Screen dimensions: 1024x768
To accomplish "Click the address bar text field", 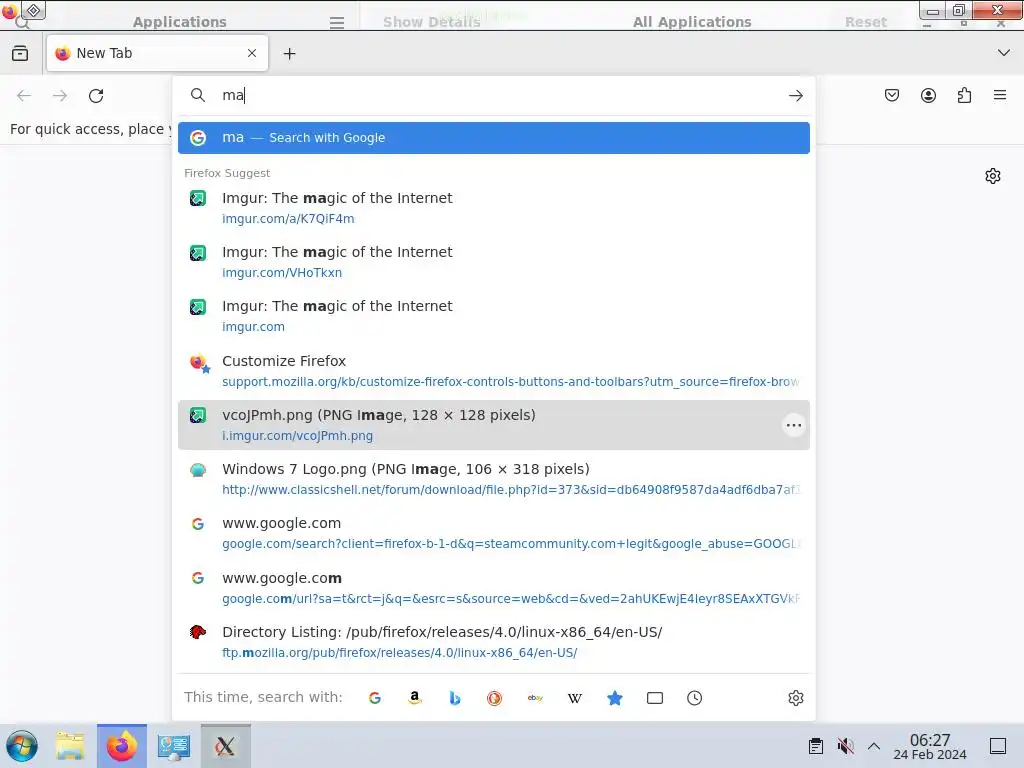I will coord(496,95).
